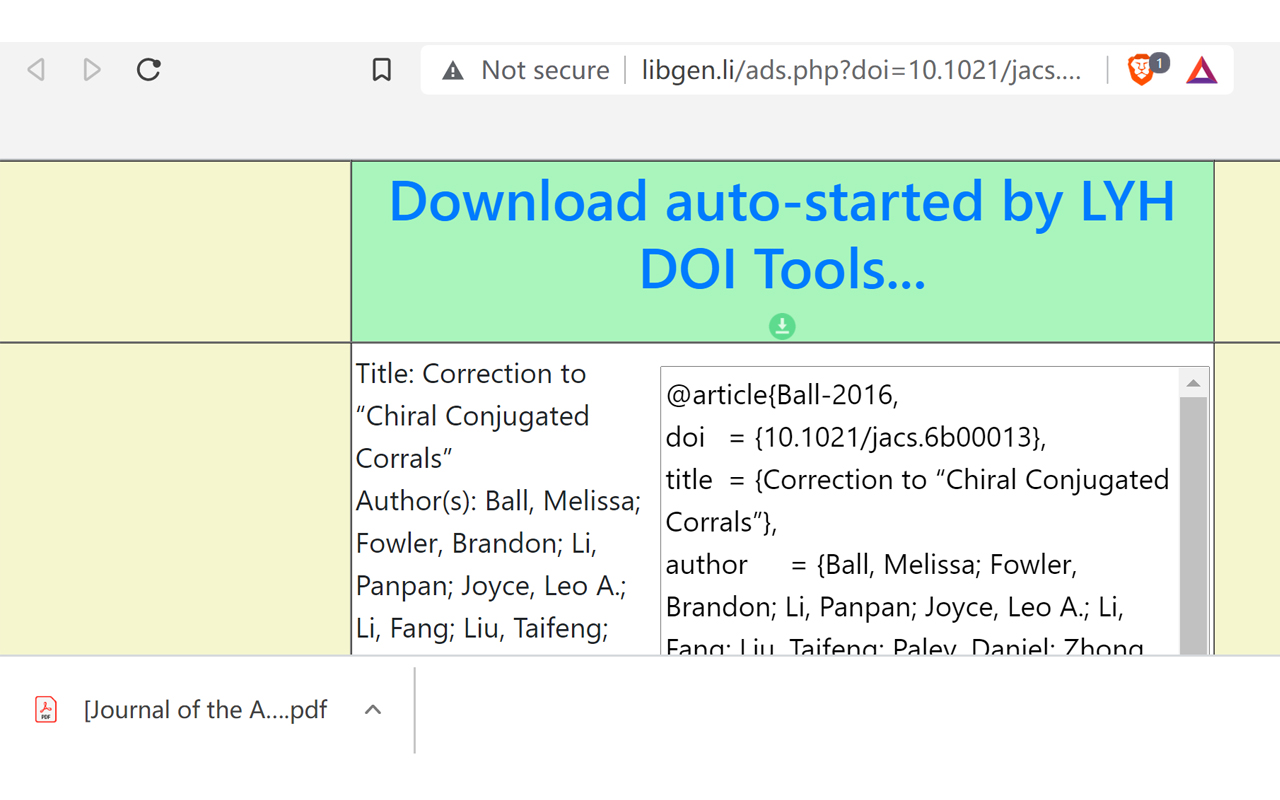Click the 'Title: Correction to' text
This screenshot has height=800, width=1280.
tap(471, 374)
